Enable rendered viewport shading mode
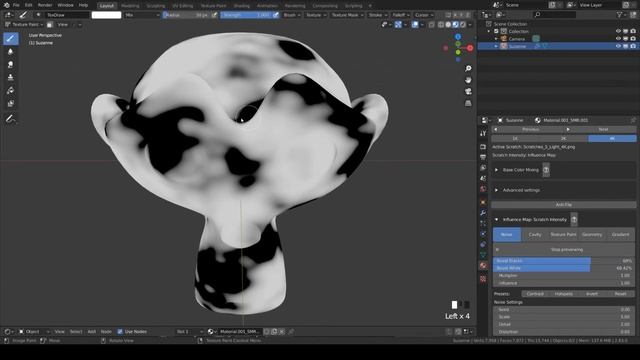The image size is (640, 360). 463,24
